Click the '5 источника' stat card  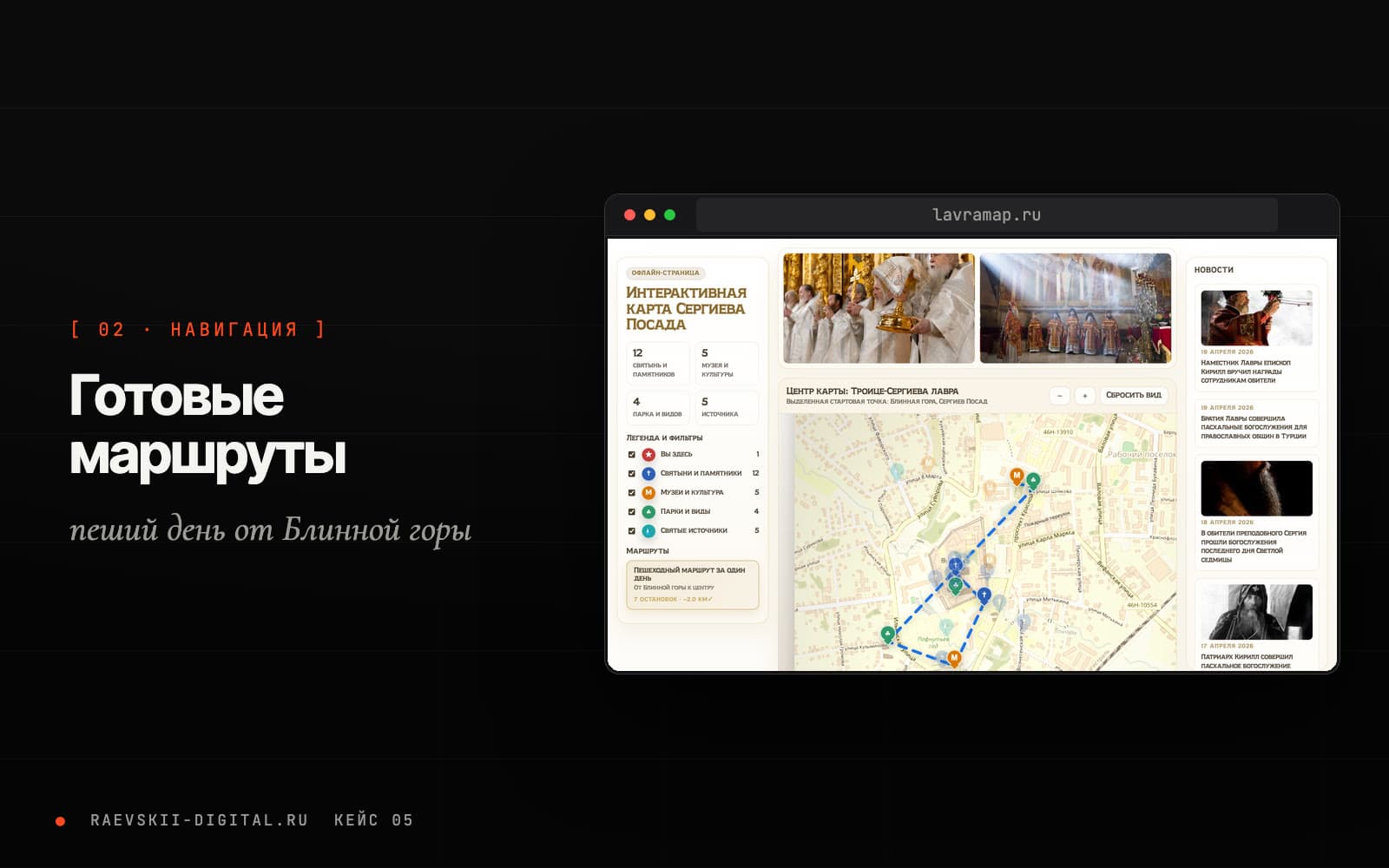(727, 407)
